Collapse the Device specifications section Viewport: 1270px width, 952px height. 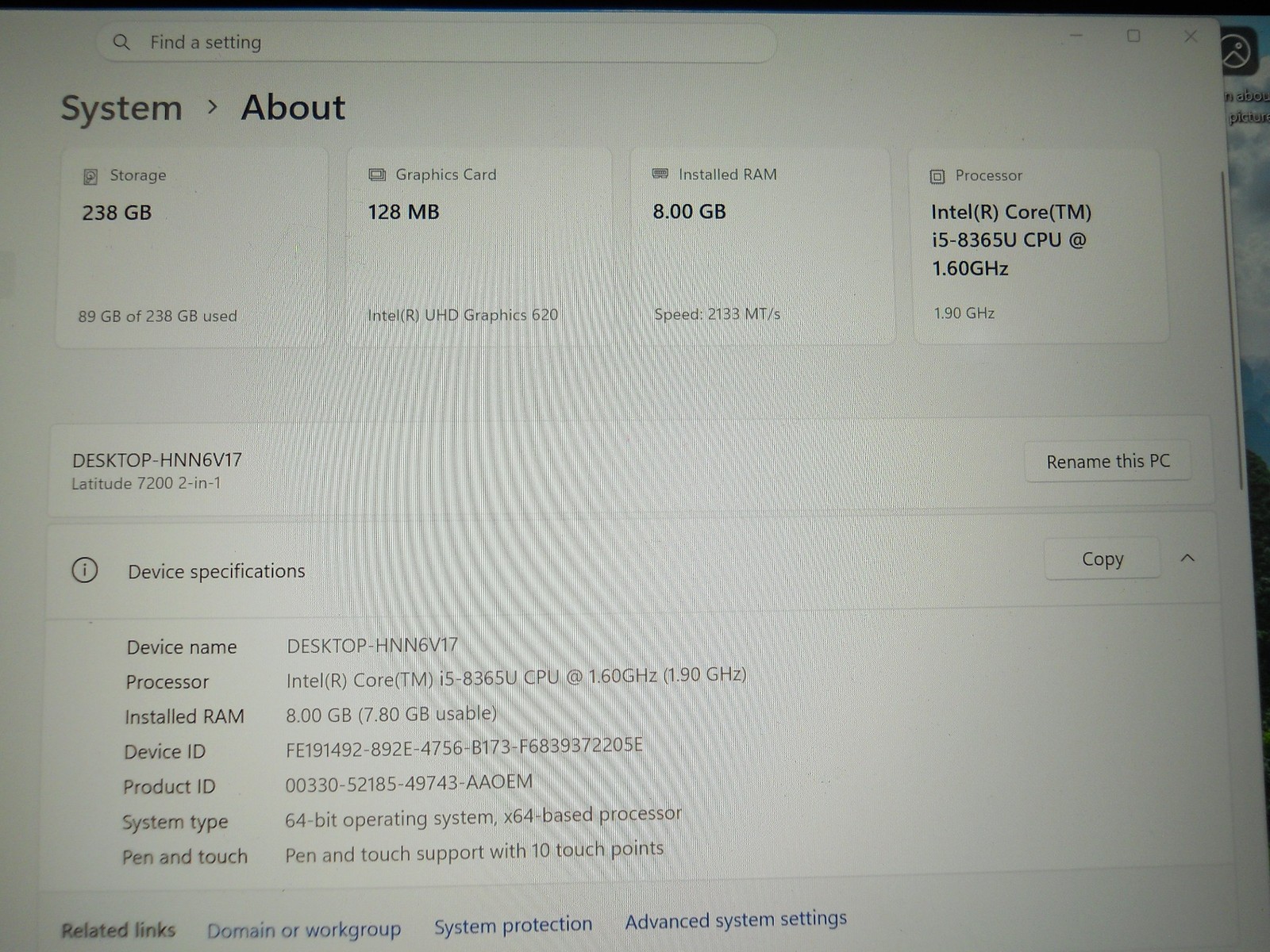coord(1187,559)
